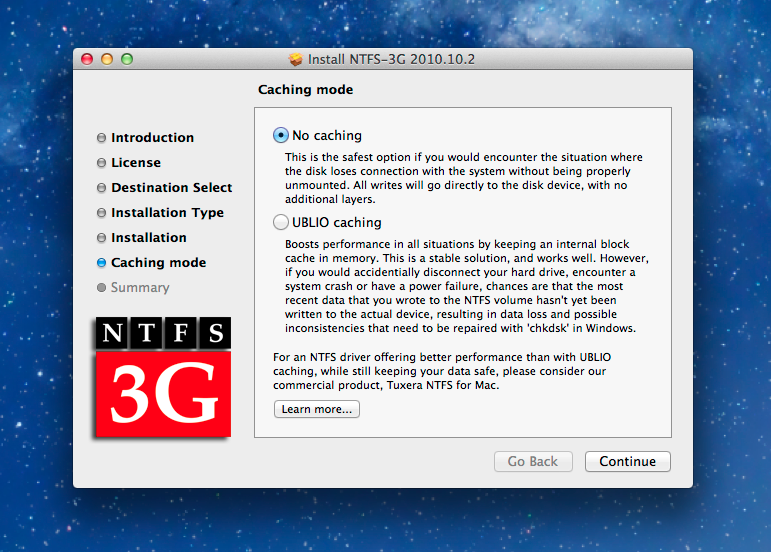Click the Introduction step in sidebar
Screen dimensions: 771x552
[152, 138]
